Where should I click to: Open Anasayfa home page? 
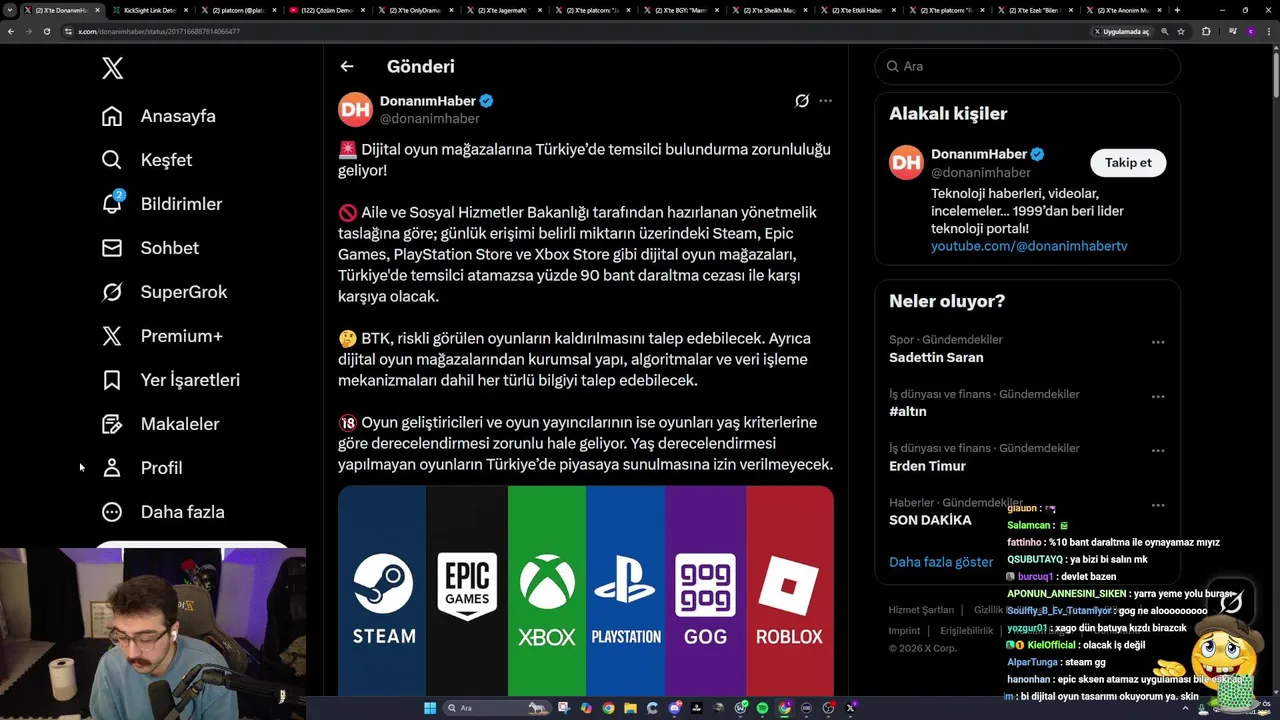click(159, 116)
